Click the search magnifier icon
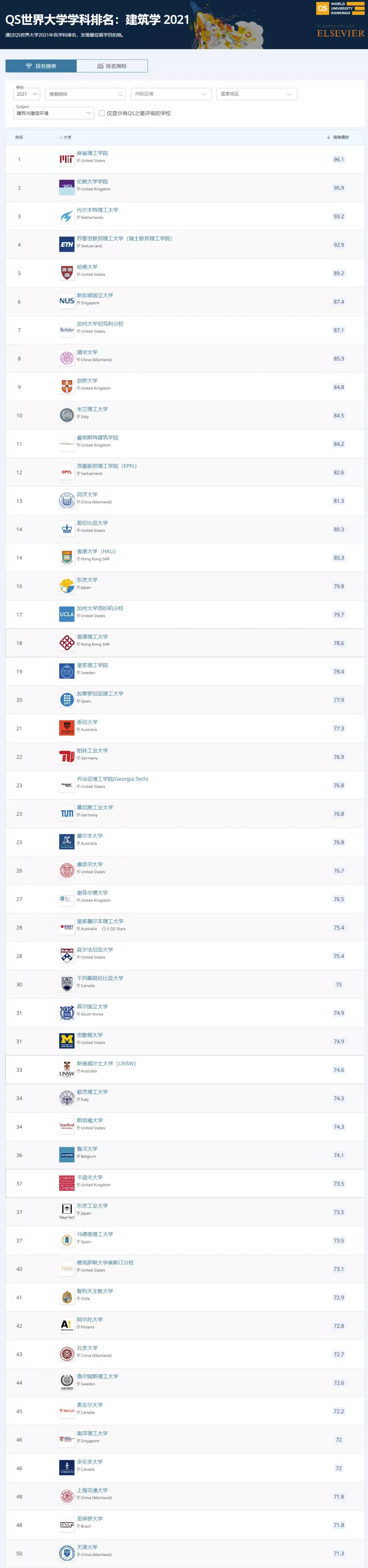The height and width of the screenshot is (1568, 368). point(121,94)
